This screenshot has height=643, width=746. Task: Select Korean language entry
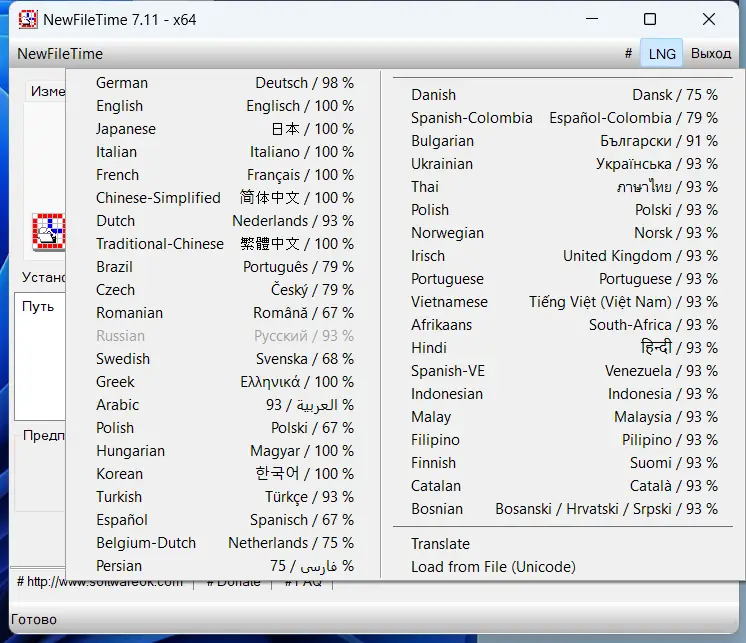pyautogui.click(x=224, y=474)
